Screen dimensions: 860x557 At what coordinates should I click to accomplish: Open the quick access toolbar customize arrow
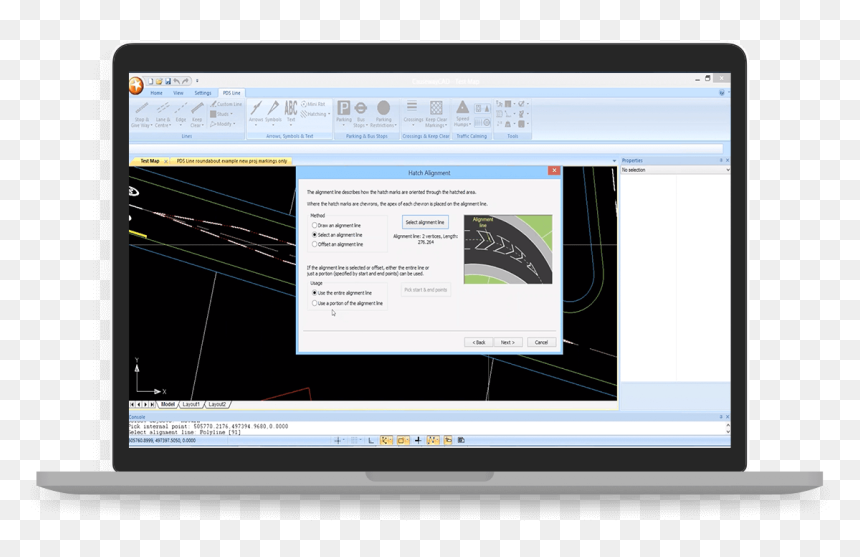[197, 81]
